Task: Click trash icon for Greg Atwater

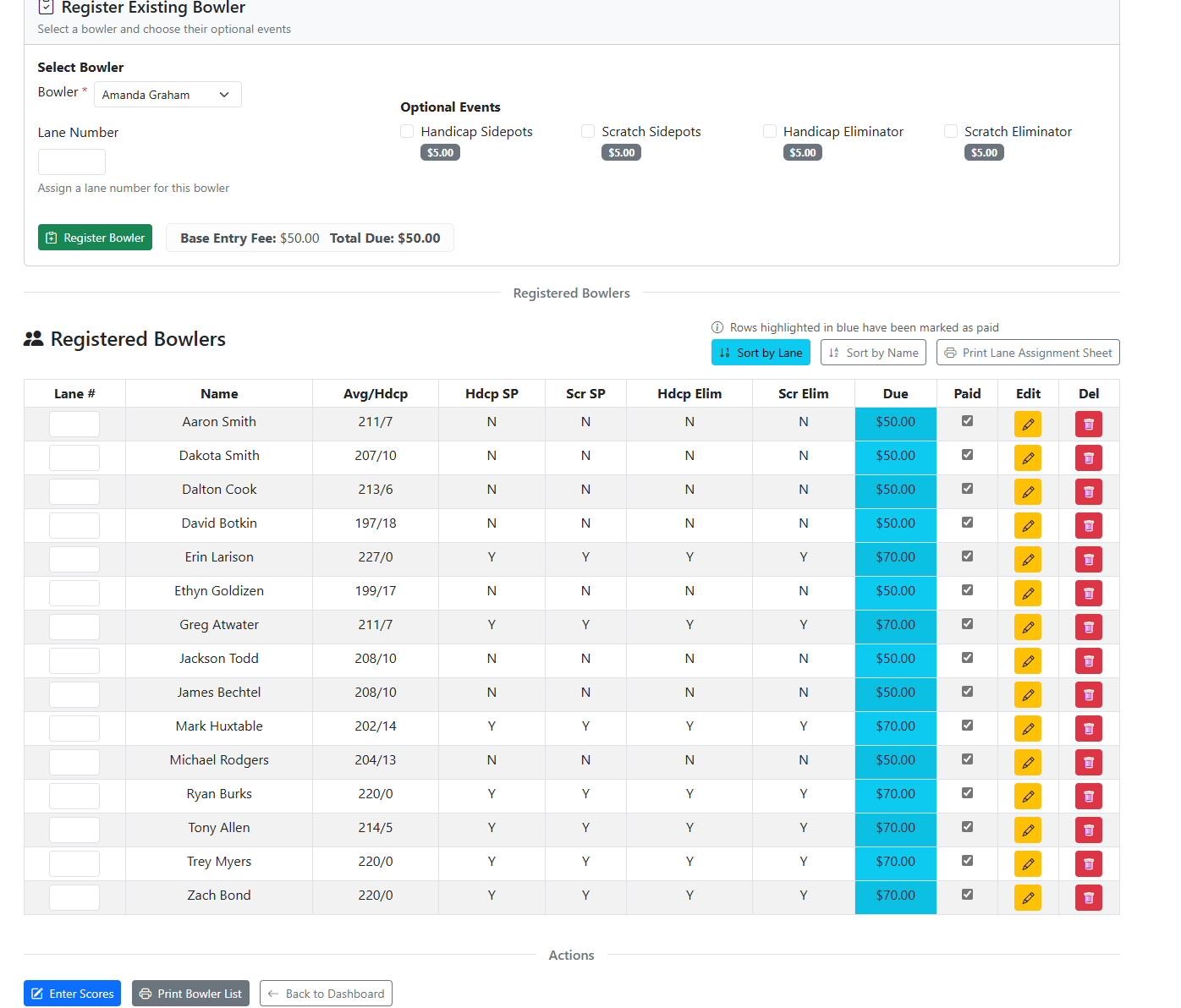Action: [1088, 627]
